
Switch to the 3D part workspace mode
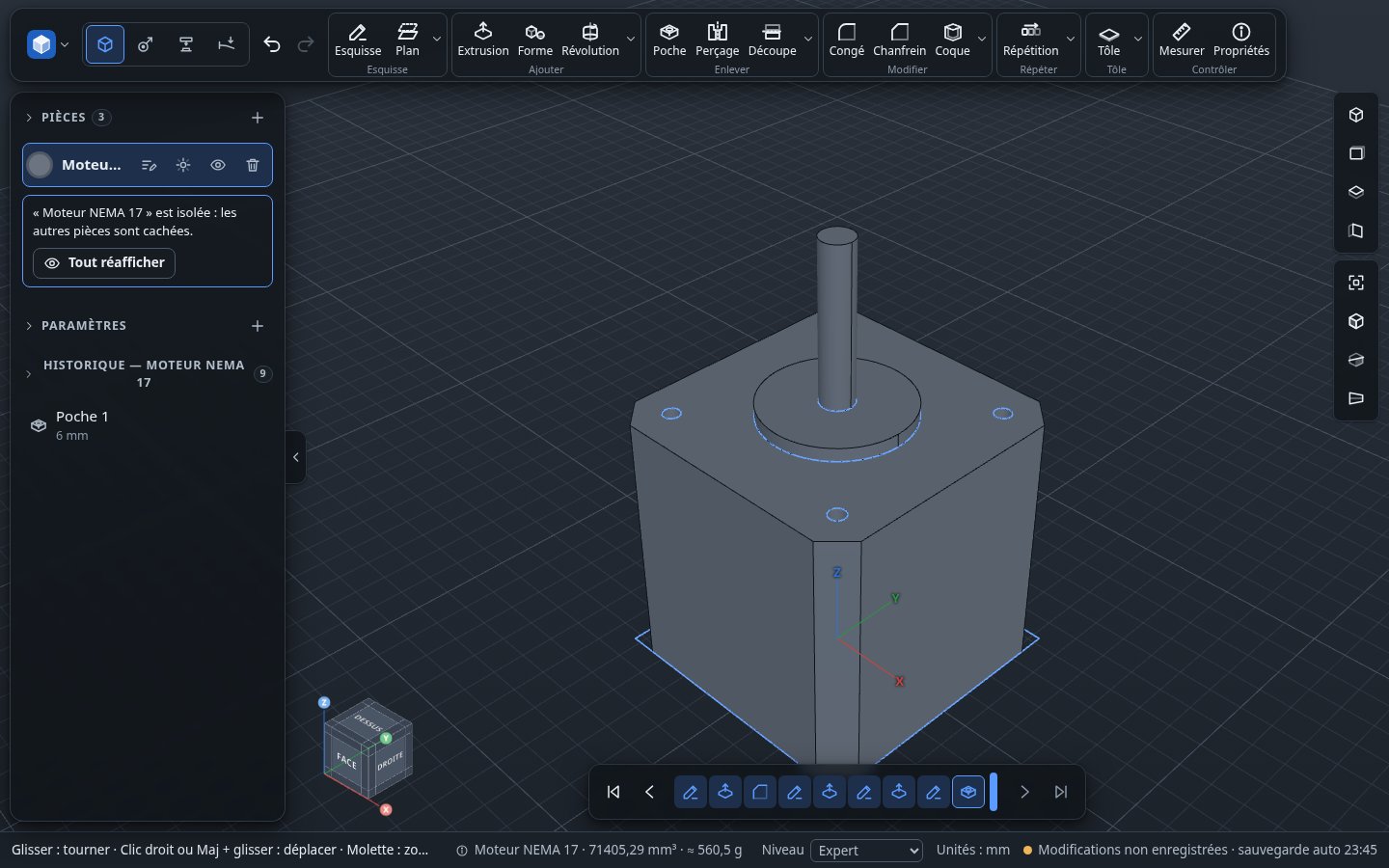105,44
